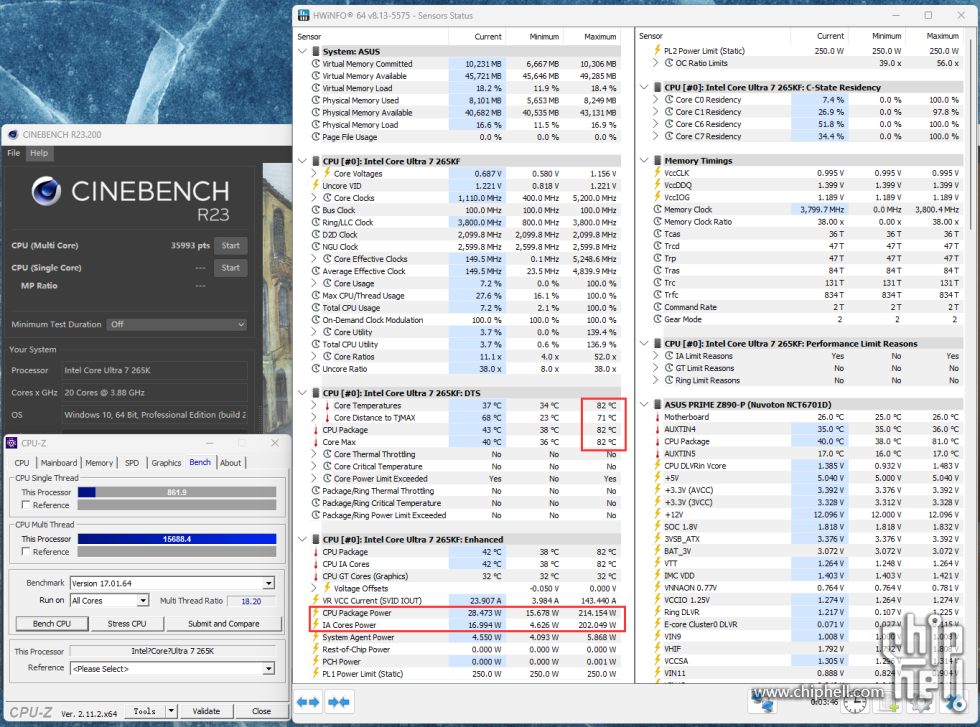Click the lightning icon of the VccDDQ row
The width and height of the screenshot is (980, 727).
click(657, 185)
